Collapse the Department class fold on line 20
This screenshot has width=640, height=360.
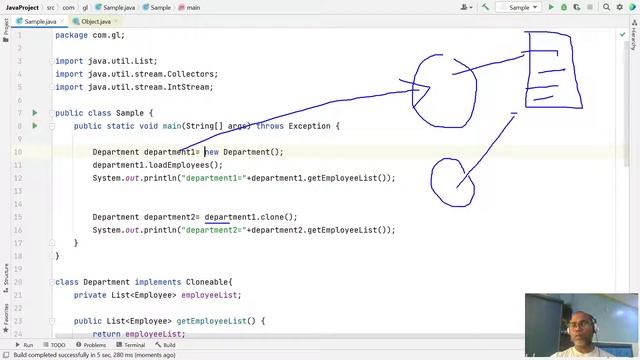click(52, 282)
